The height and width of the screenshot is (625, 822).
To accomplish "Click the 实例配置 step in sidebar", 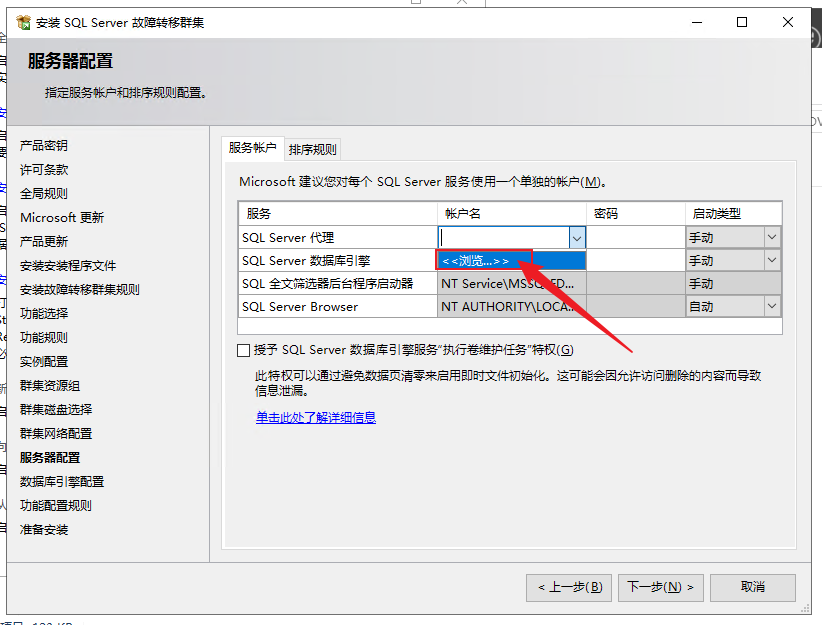I will pyautogui.click(x=44, y=362).
